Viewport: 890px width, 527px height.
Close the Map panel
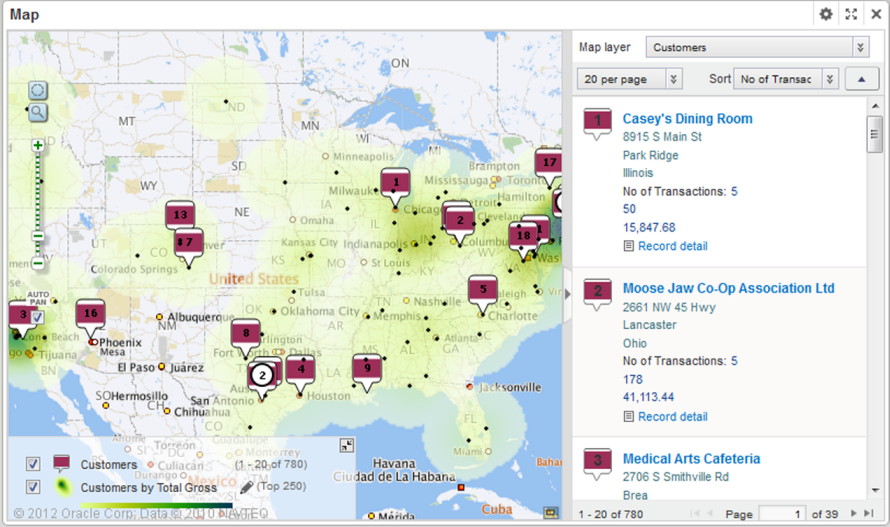click(876, 14)
